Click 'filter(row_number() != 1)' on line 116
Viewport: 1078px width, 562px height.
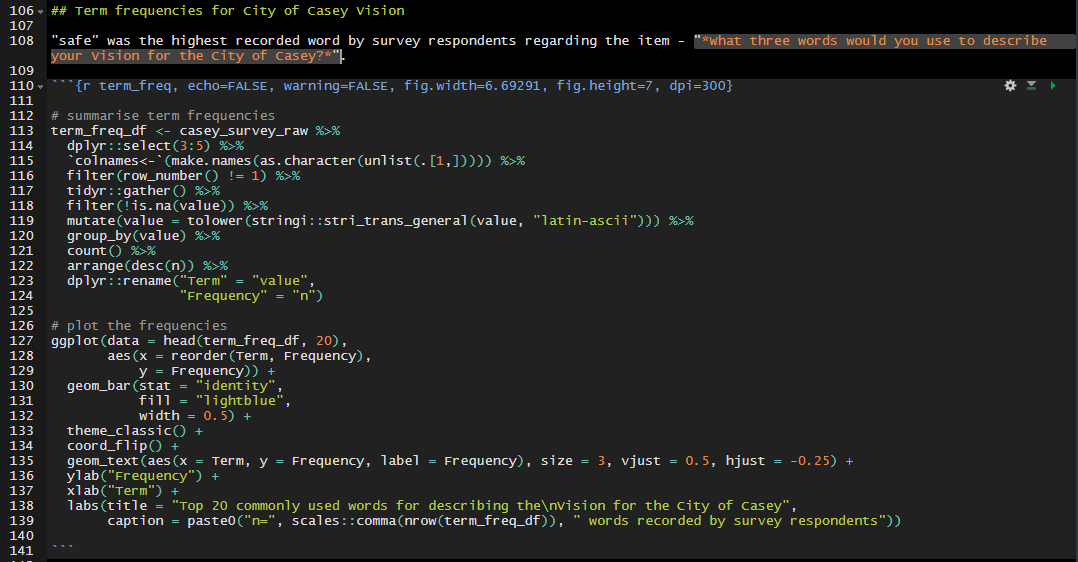(x=166, y=176)
